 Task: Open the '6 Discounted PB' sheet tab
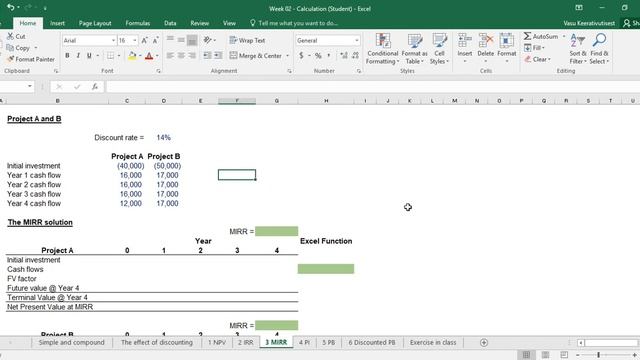pyautogui.click(x=372, y=342)
